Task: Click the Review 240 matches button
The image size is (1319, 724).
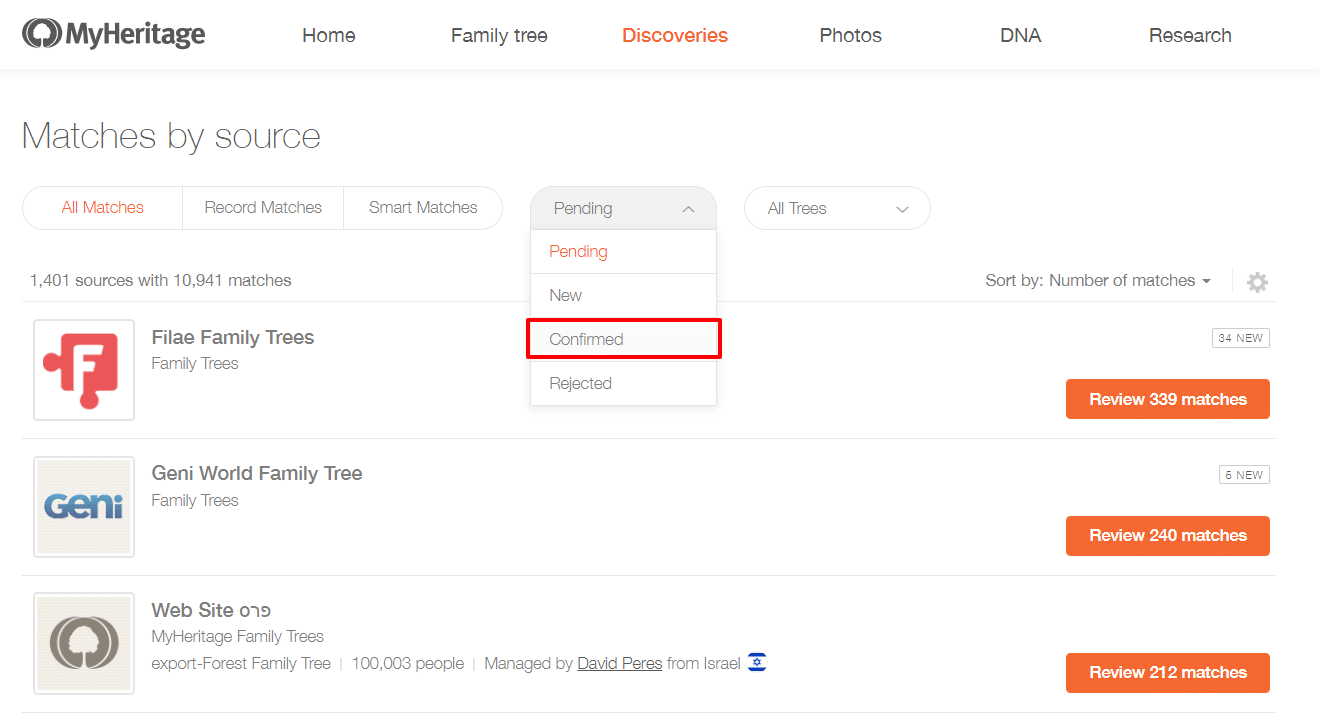Action: pyautogui.click(x=1168, y=536)
